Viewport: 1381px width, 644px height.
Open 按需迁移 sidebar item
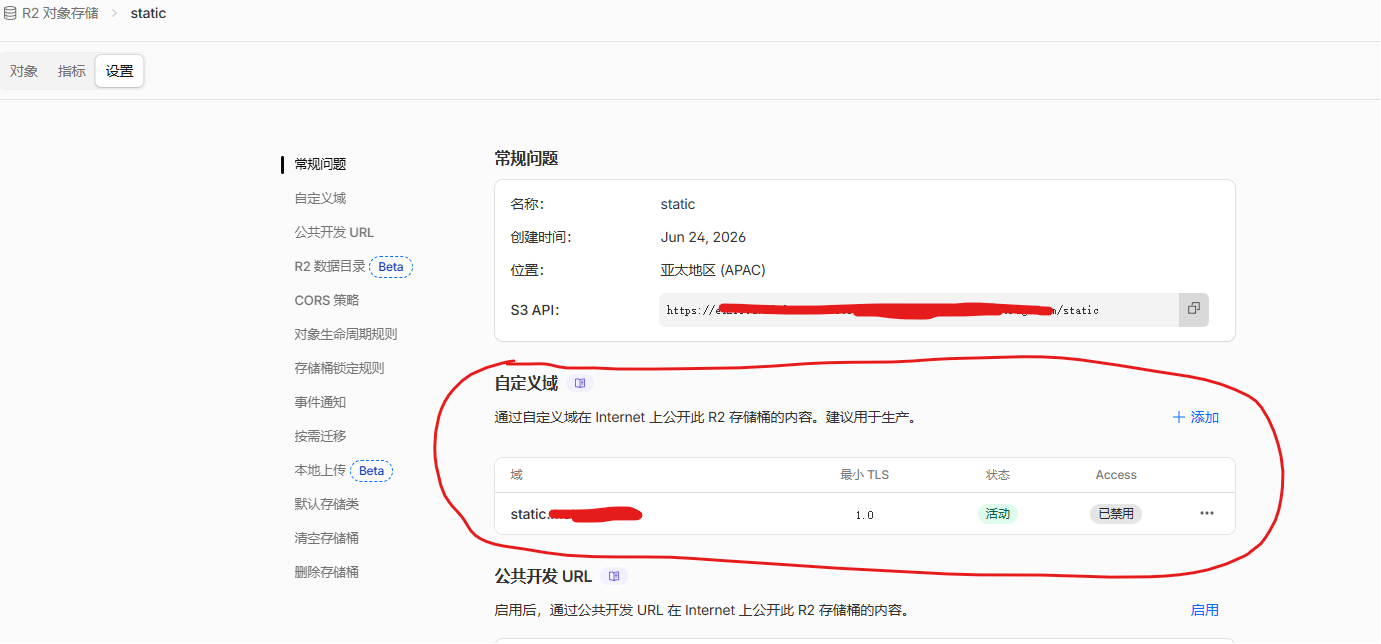tap(320, 436)
